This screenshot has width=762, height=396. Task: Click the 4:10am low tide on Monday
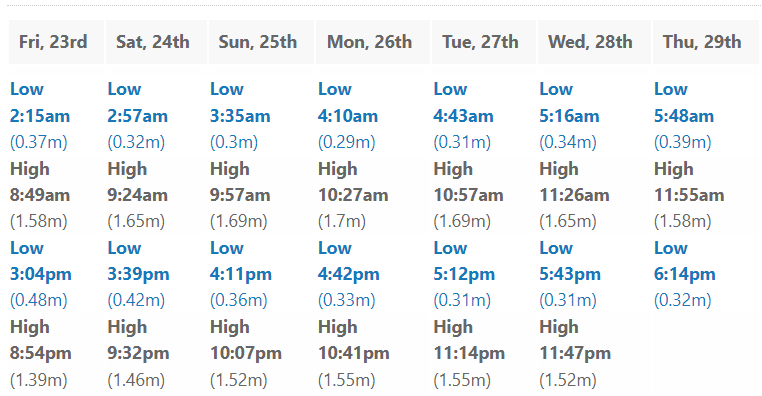coord(348,116)
